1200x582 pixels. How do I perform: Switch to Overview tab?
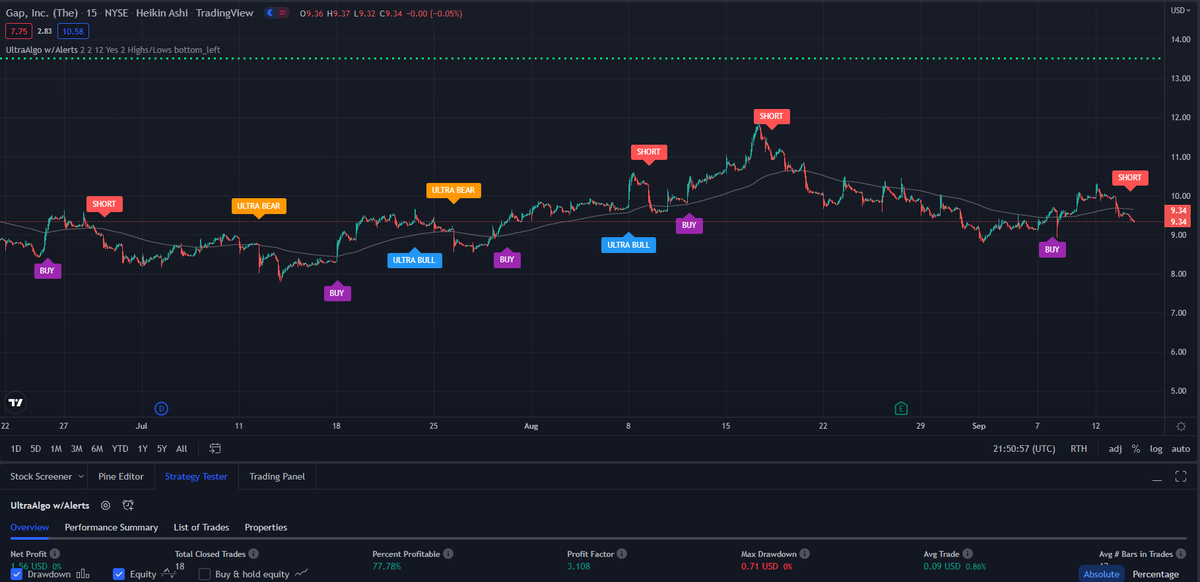pos(30,527)
